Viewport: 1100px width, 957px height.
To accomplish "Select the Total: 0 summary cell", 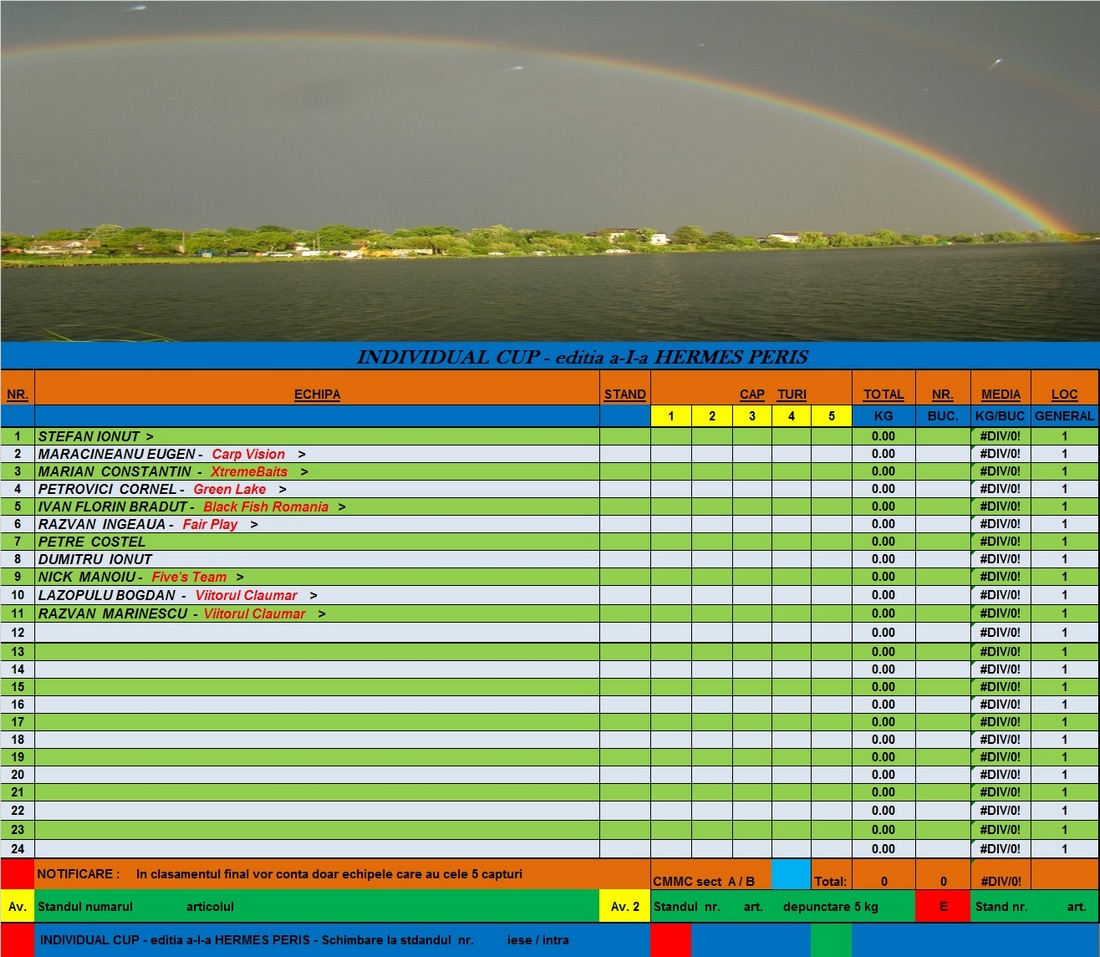I will pos(884,881).
